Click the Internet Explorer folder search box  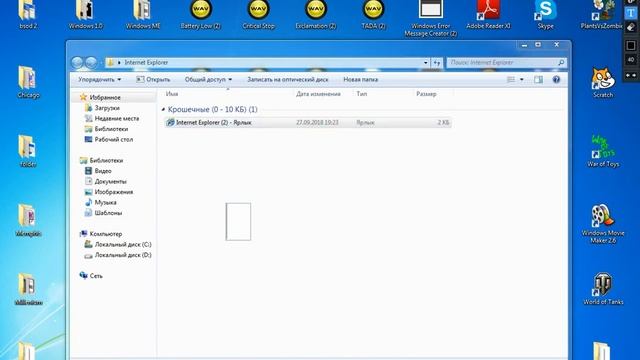507,62
